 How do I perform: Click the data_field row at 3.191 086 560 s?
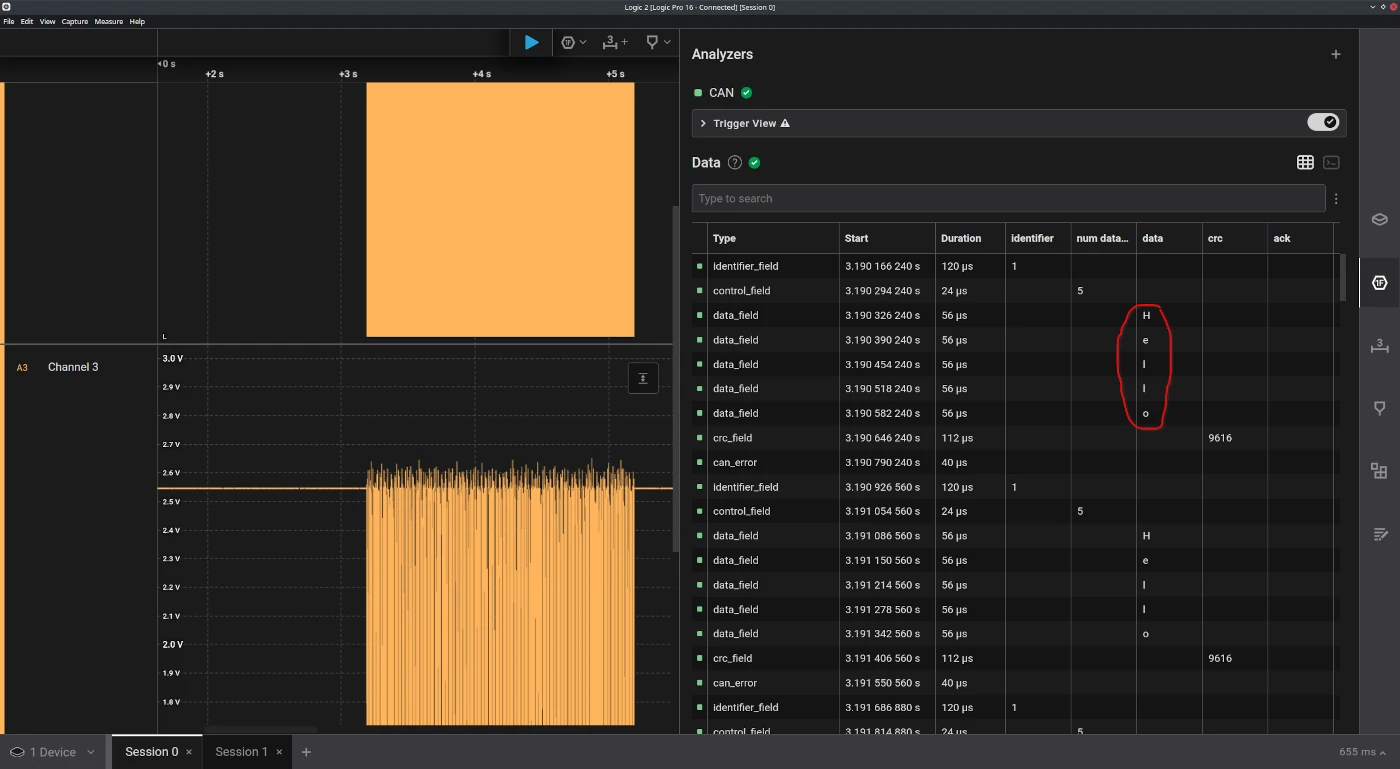click(x=1013, y=536)
